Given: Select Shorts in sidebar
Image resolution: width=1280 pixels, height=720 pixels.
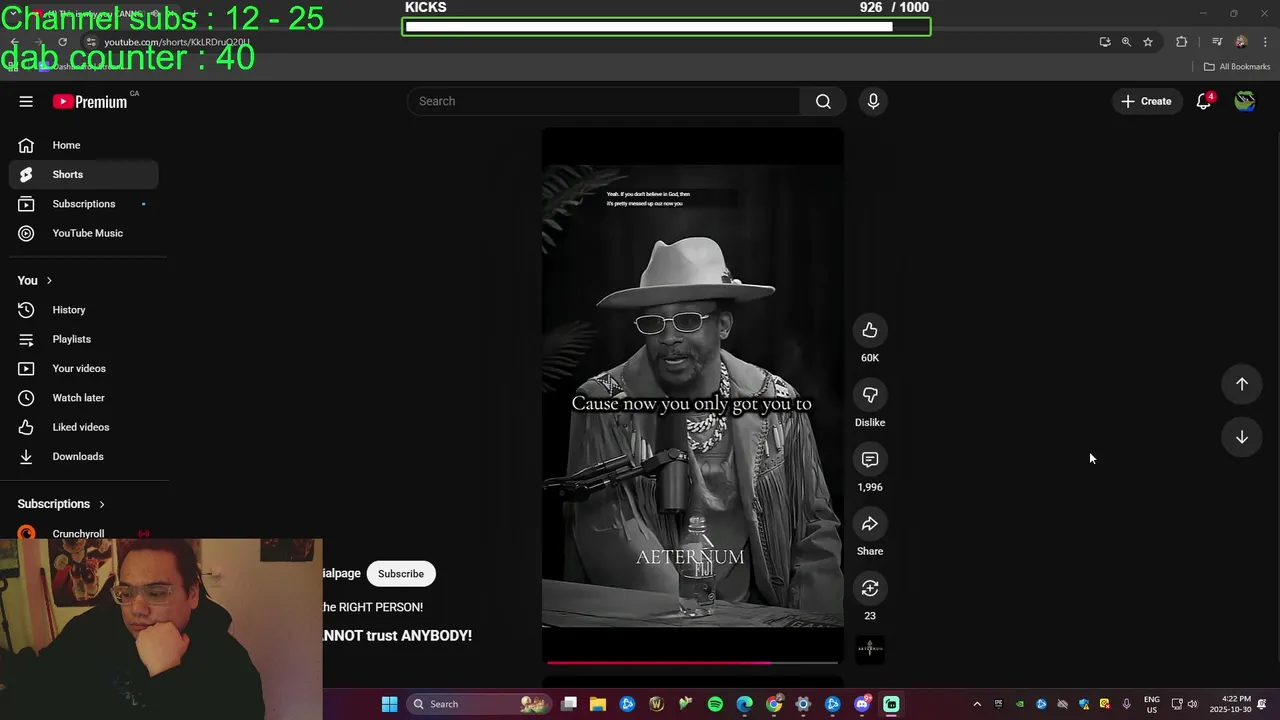Looking at the screenshot, I should [x=84, y=174].
